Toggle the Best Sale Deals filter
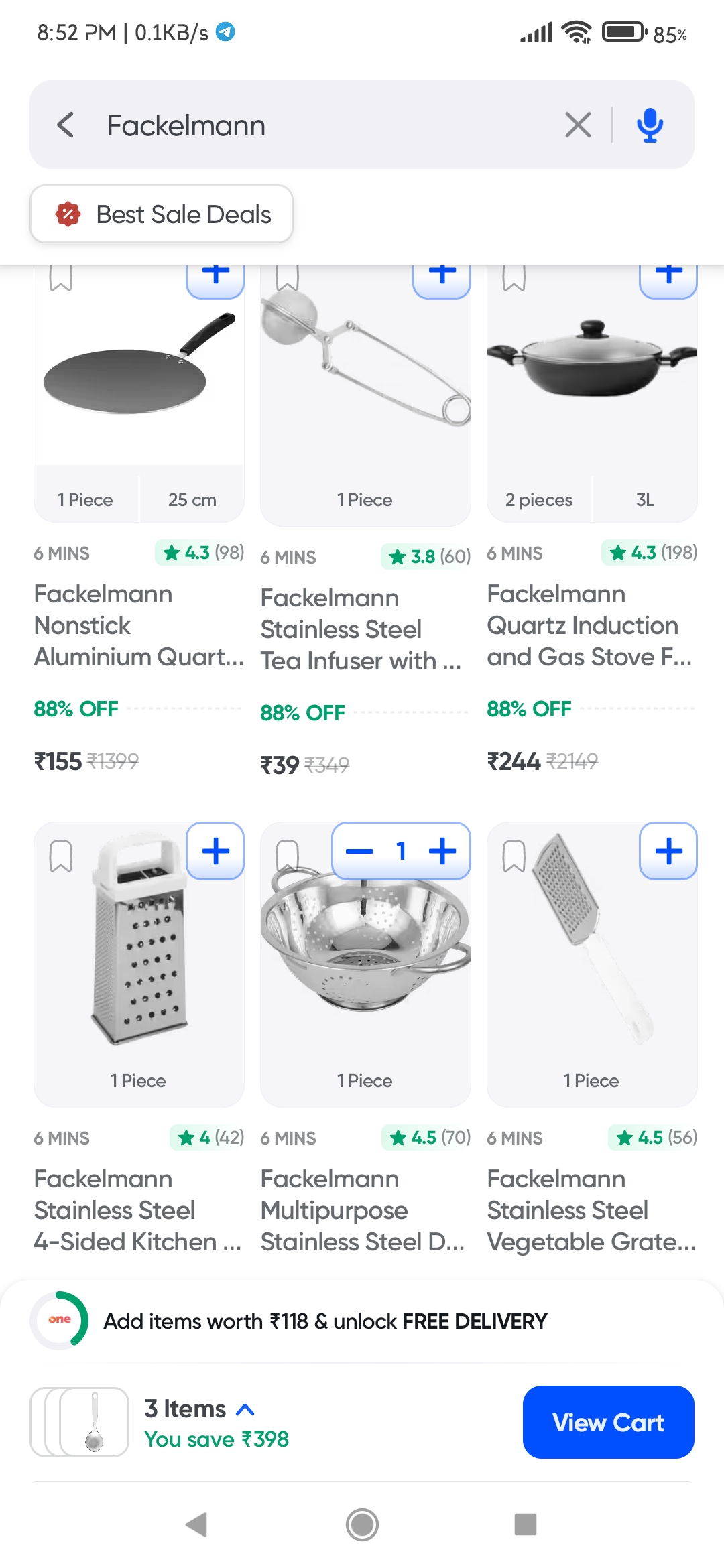724x1568 pixels. [x=161, y=214]
